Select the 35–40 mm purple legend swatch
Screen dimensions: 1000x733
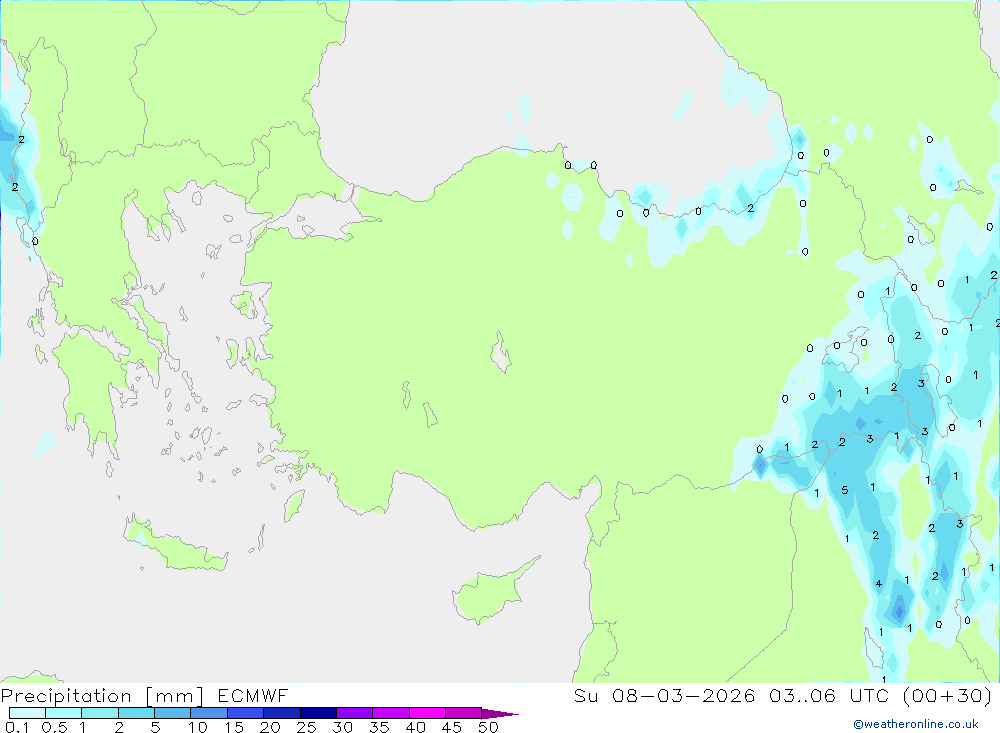tap(391, 713)
